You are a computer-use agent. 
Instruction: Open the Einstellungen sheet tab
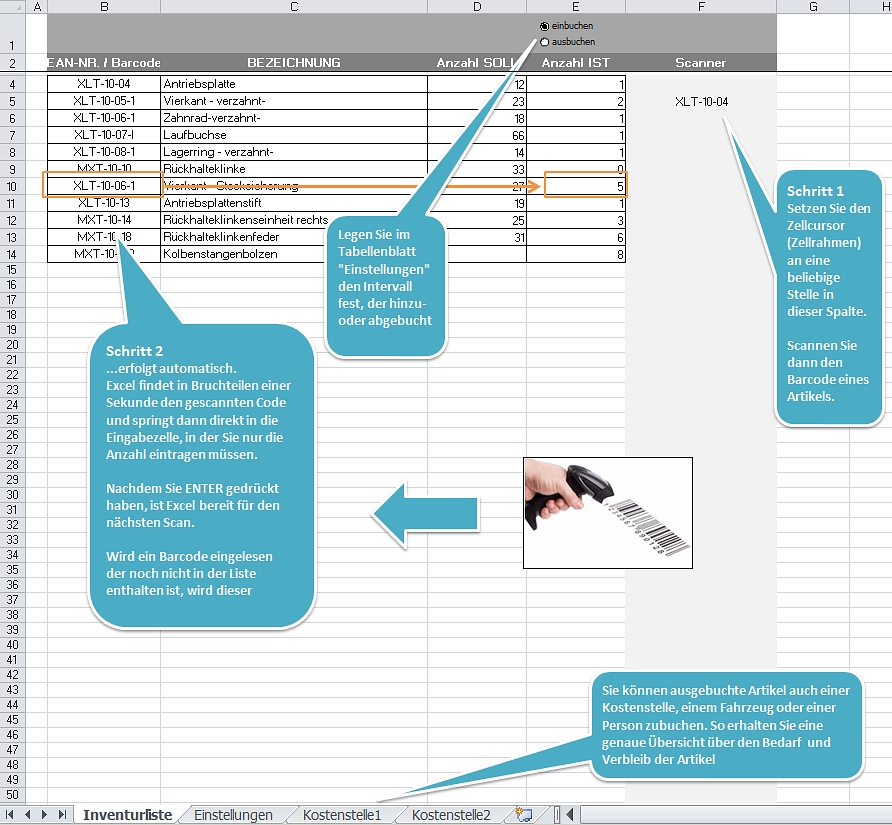coord(233,815)
